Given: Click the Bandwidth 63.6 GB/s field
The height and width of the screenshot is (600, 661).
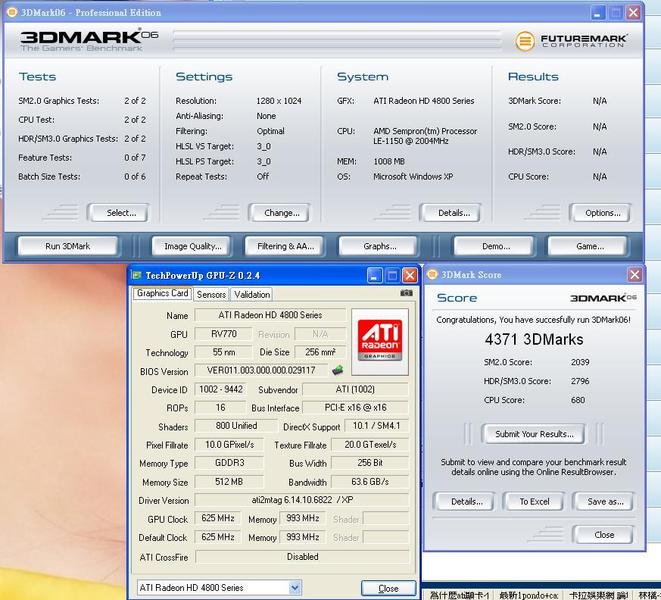Looking at the screenshot, I should pos(370,482).
